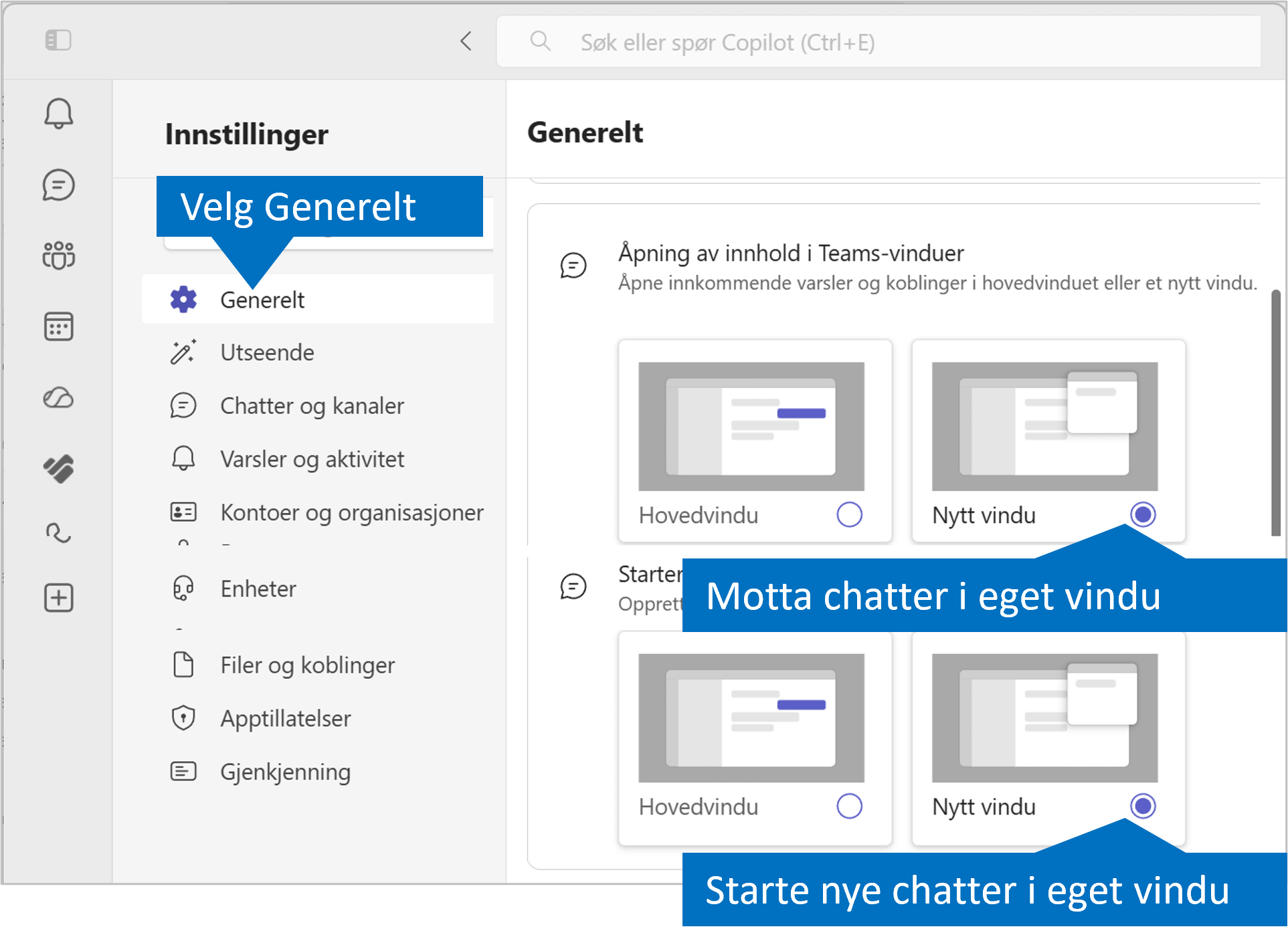Open Gjenkjenning settings category
The image size is (1288, 941).
coord(318,772)
